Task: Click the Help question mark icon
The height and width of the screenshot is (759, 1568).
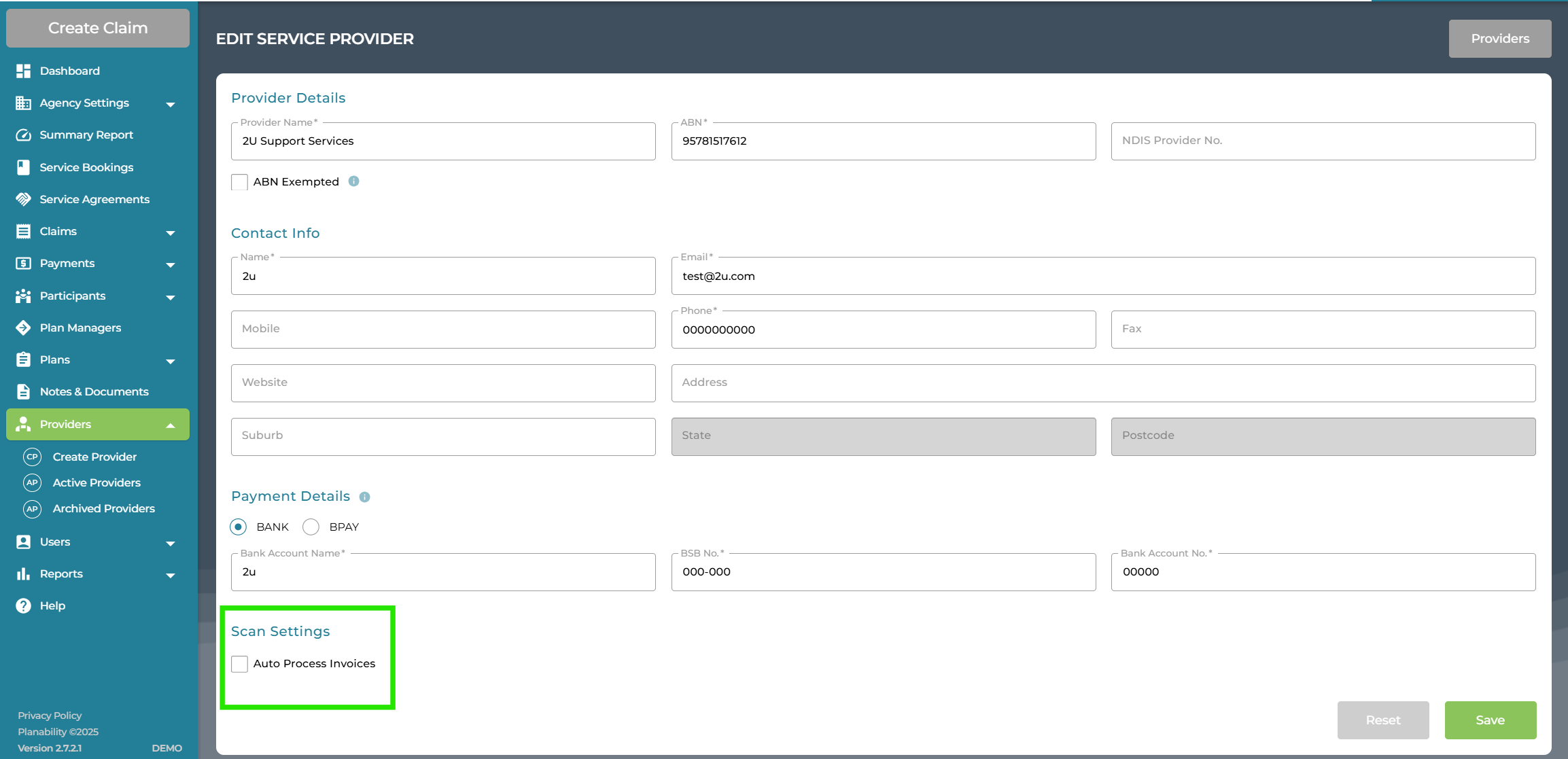Action: 23,605
